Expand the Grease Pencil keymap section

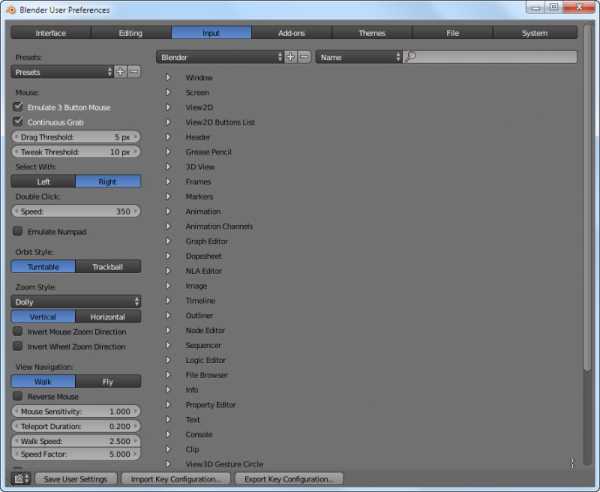168,152
